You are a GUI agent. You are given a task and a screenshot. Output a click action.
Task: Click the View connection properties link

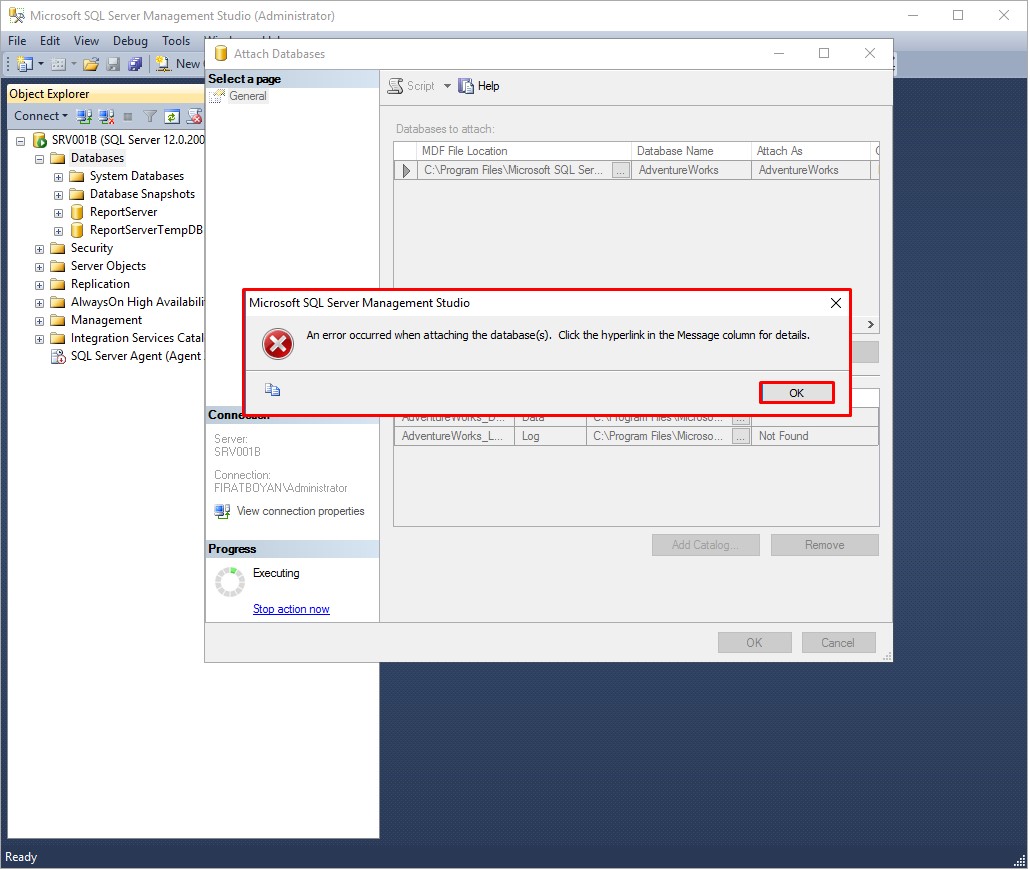[300, 511]
